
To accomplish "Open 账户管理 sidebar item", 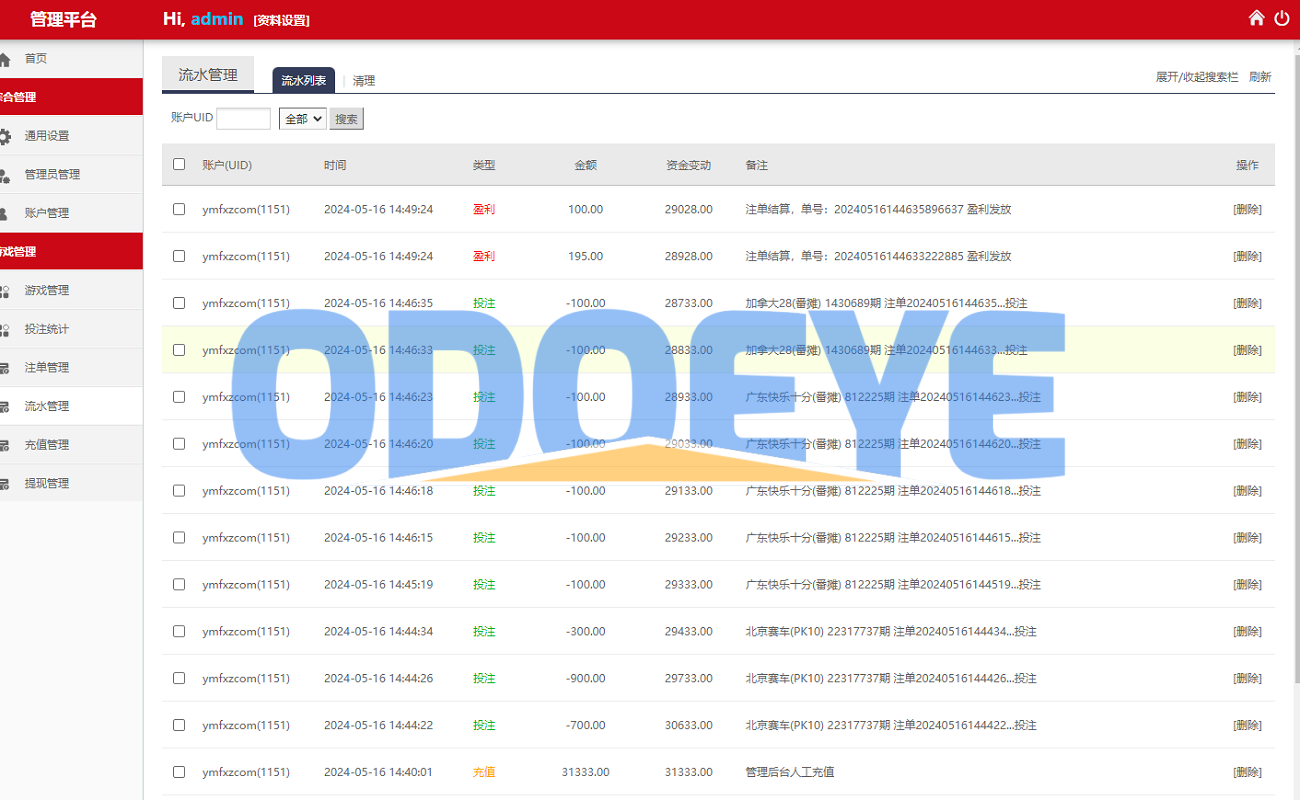I will 47,213.
